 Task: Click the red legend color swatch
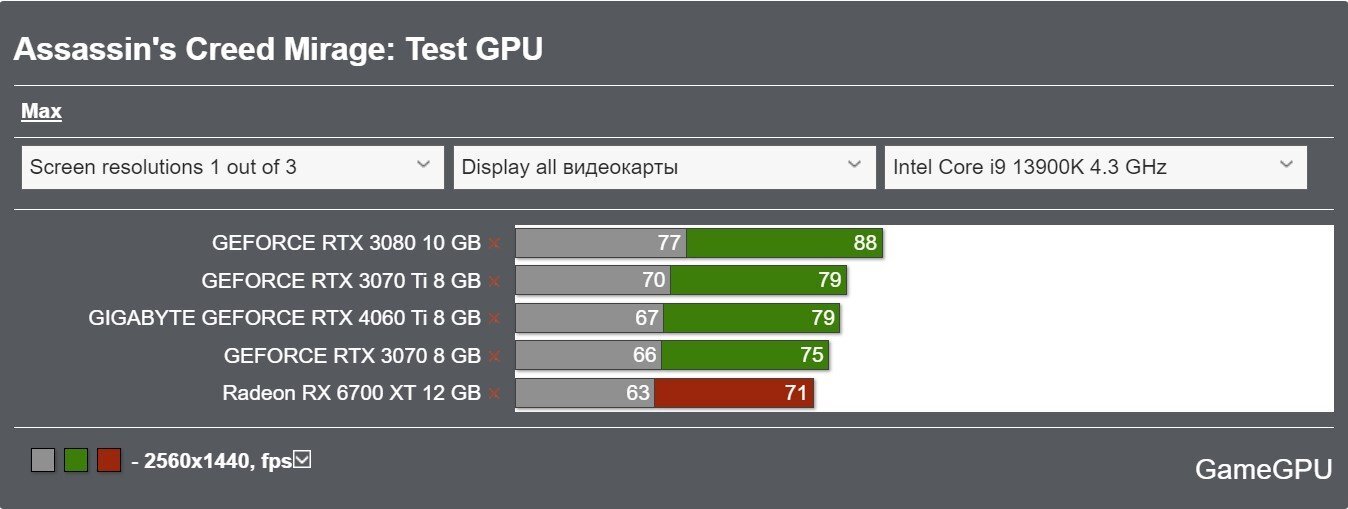pyautogui.click(x=109, y=460)
